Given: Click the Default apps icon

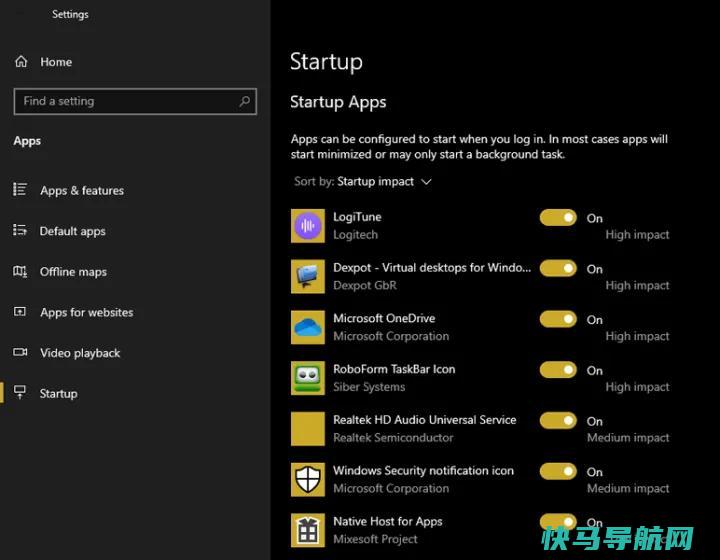Looking at the screenshot, I should (x=20, y=230).
